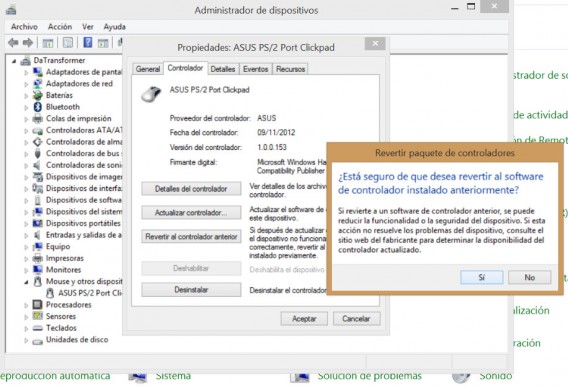Expand the Bluetooth node arrow

[26, 108]
